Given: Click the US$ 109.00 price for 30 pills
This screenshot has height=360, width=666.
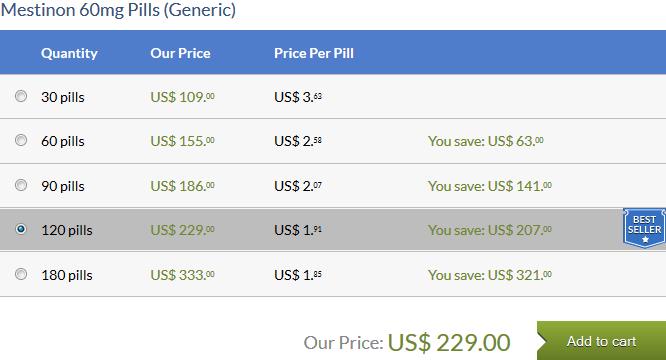Looking at the screenshot, I should click(x=182, y=97).
